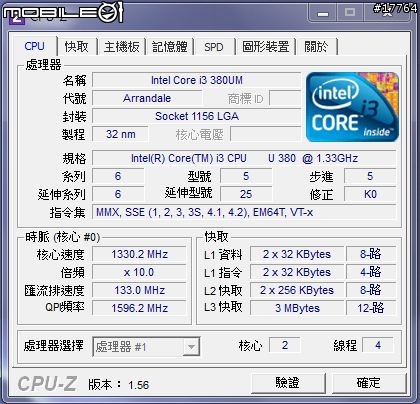Image resolution: width=420 pixels, height=404 pixels.
Task: Click the 確定 button
Action: 369,383
